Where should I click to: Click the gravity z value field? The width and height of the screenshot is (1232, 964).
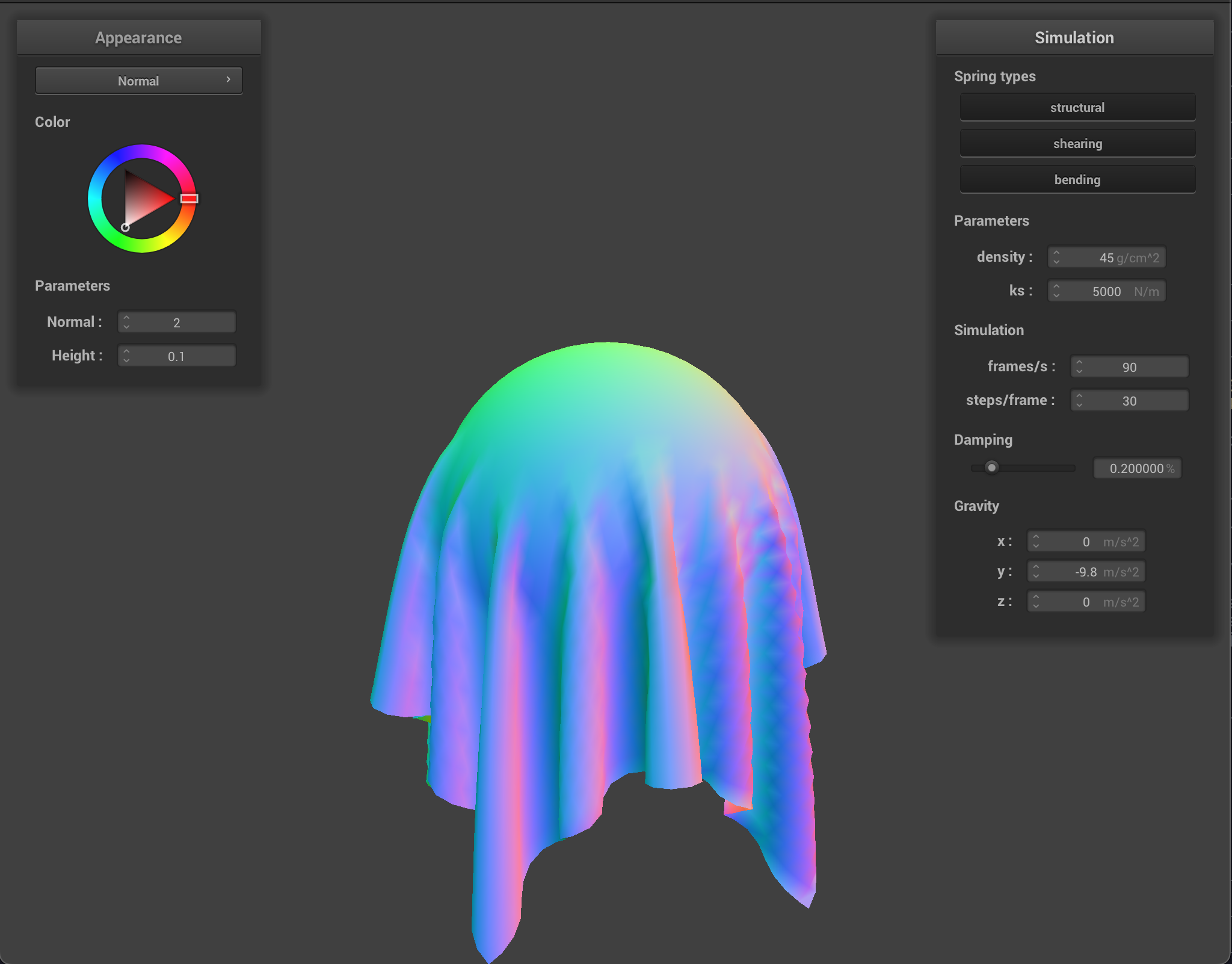(x=1086, y=602)
